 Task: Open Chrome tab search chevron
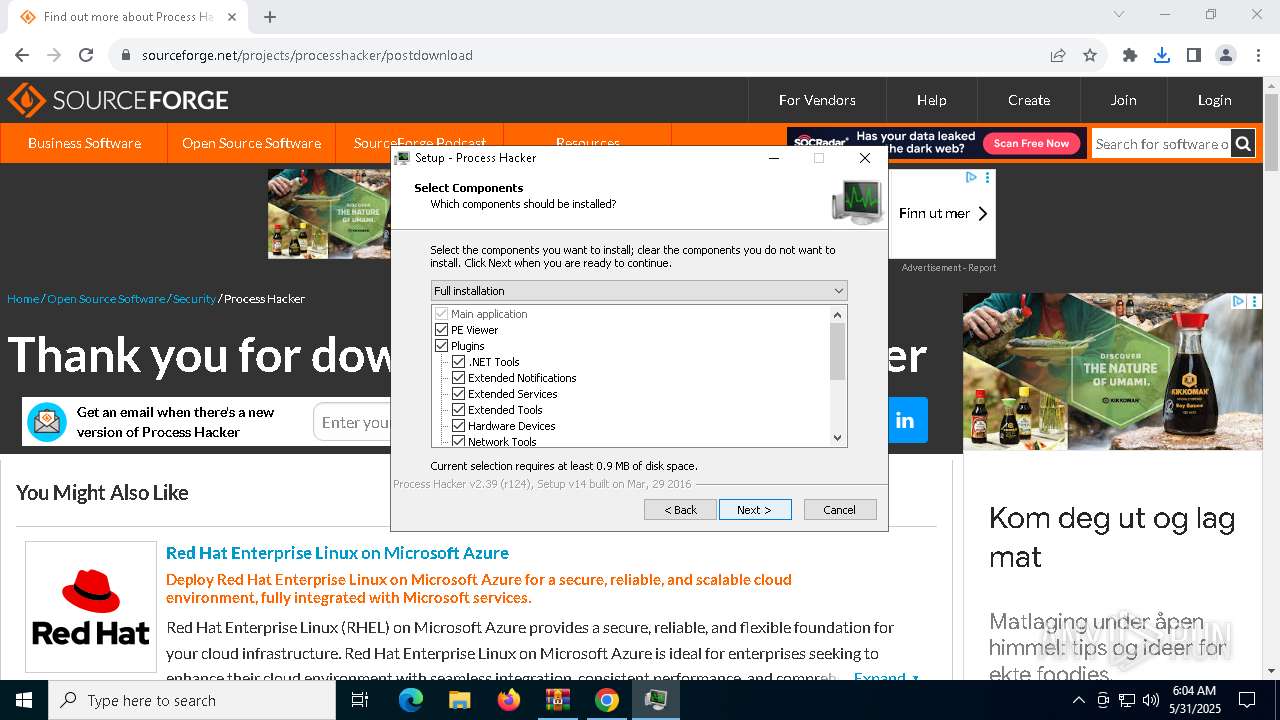click(x=1119, y=15)
